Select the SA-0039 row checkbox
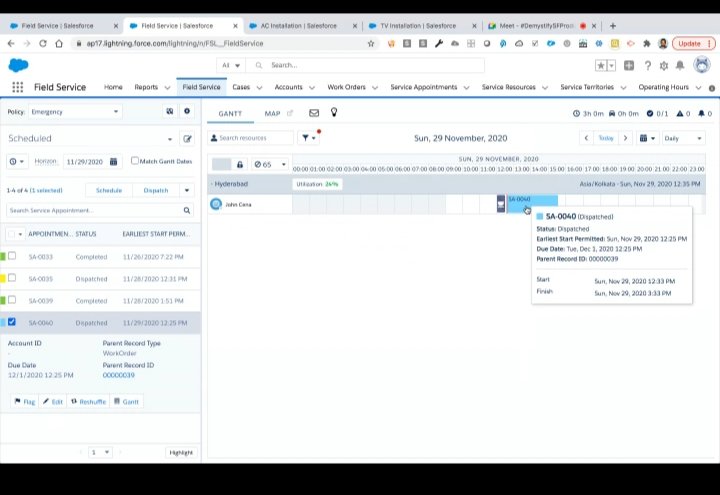This screenshot has height=495, width=720. click(x=12, y=300)
